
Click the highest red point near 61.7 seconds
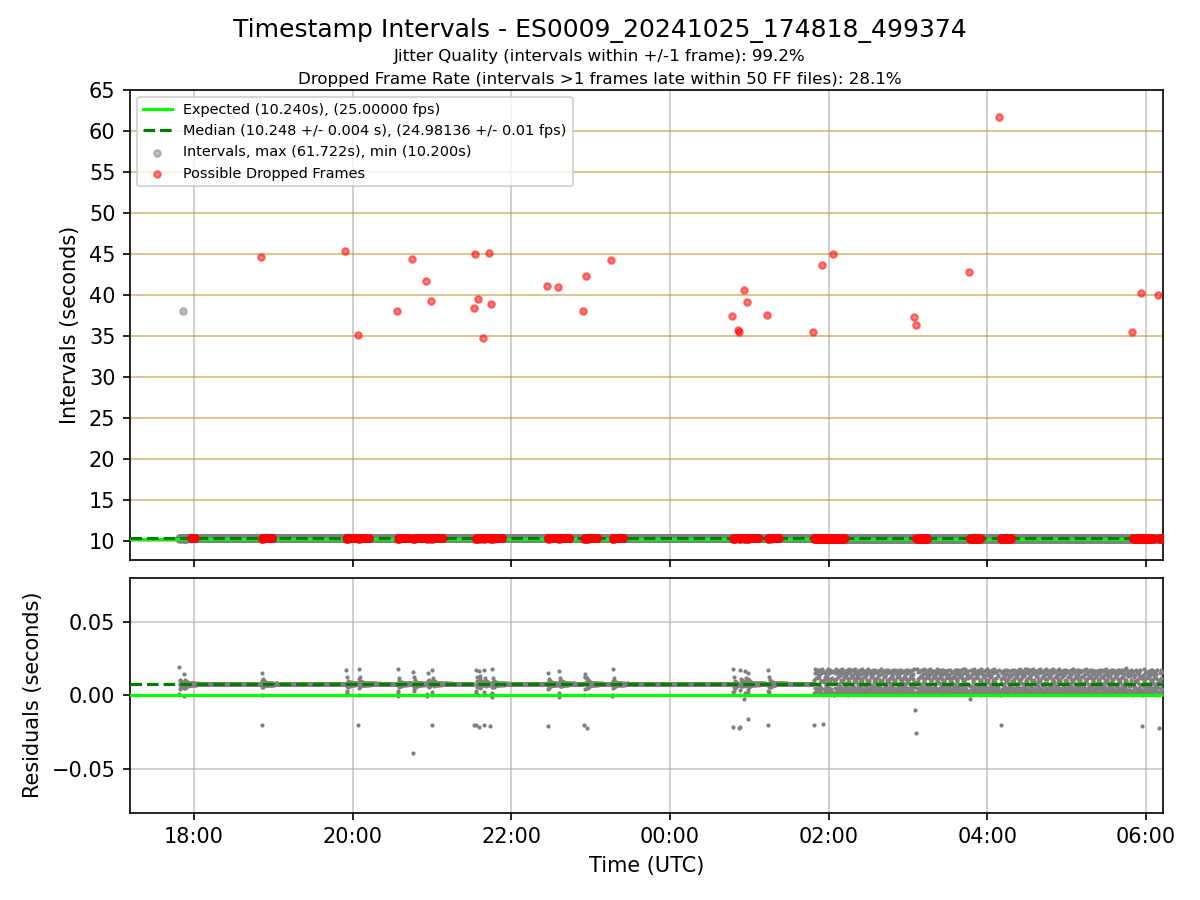pyautogui.click(x=999, y=117)
